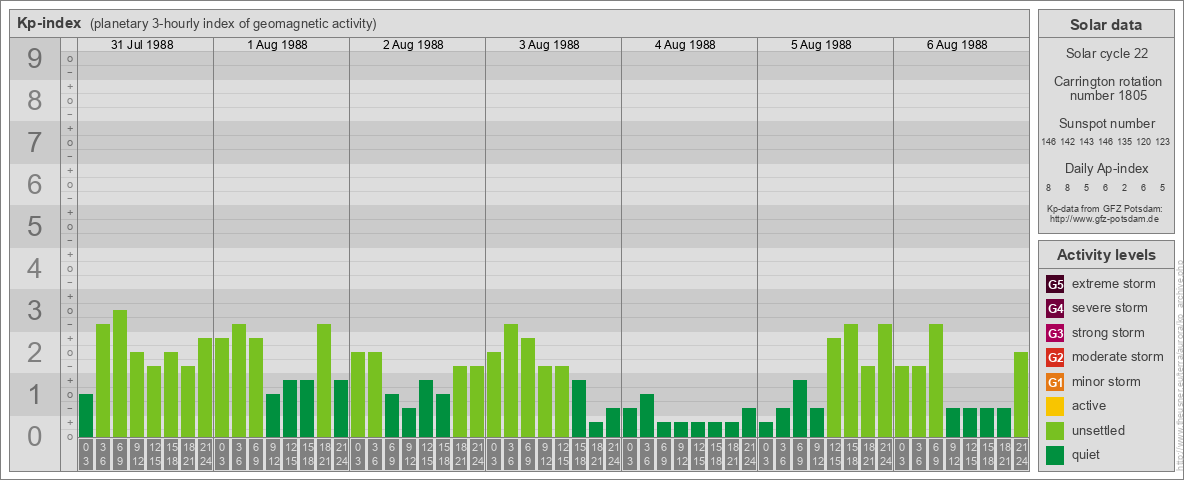Click the Ap-index value 2
Screen dimensions: 1184x480
coord(1125,187)
